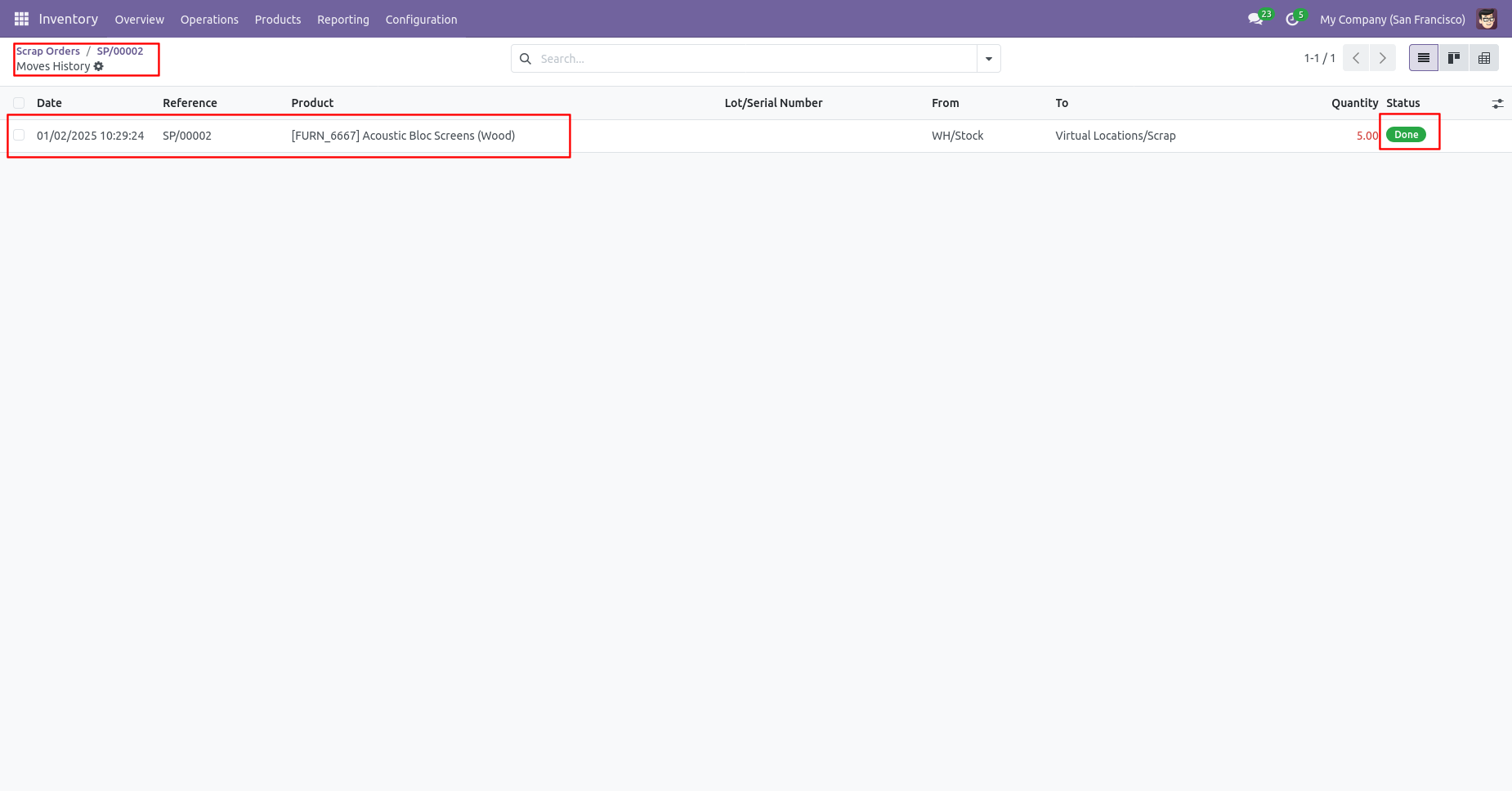This screenshot has height=791, width=1512.
Task: Open the Overview menu
Action: (x=139, y=20)
